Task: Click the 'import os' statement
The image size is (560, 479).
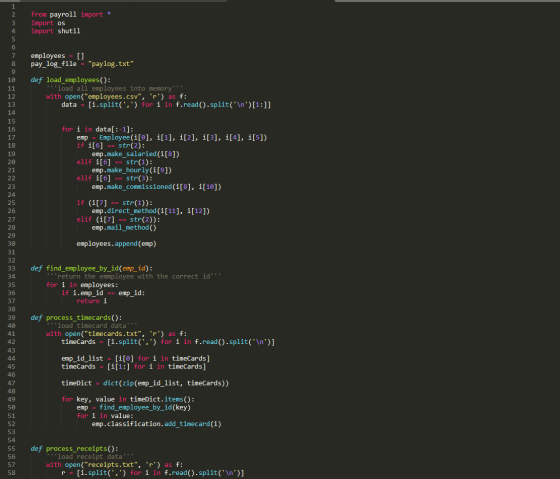Action: point(48,23)
